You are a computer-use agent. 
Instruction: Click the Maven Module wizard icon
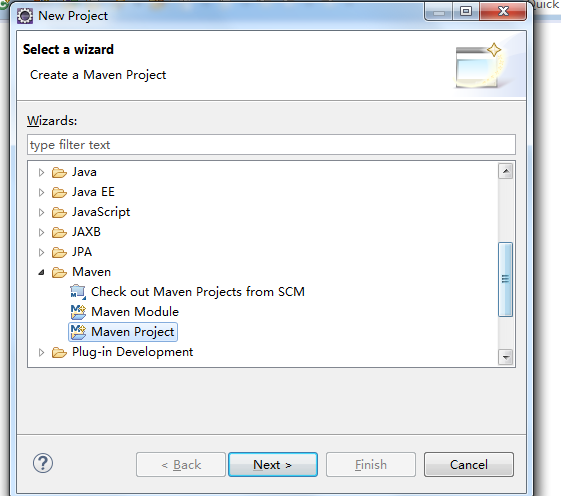(78, 312)
